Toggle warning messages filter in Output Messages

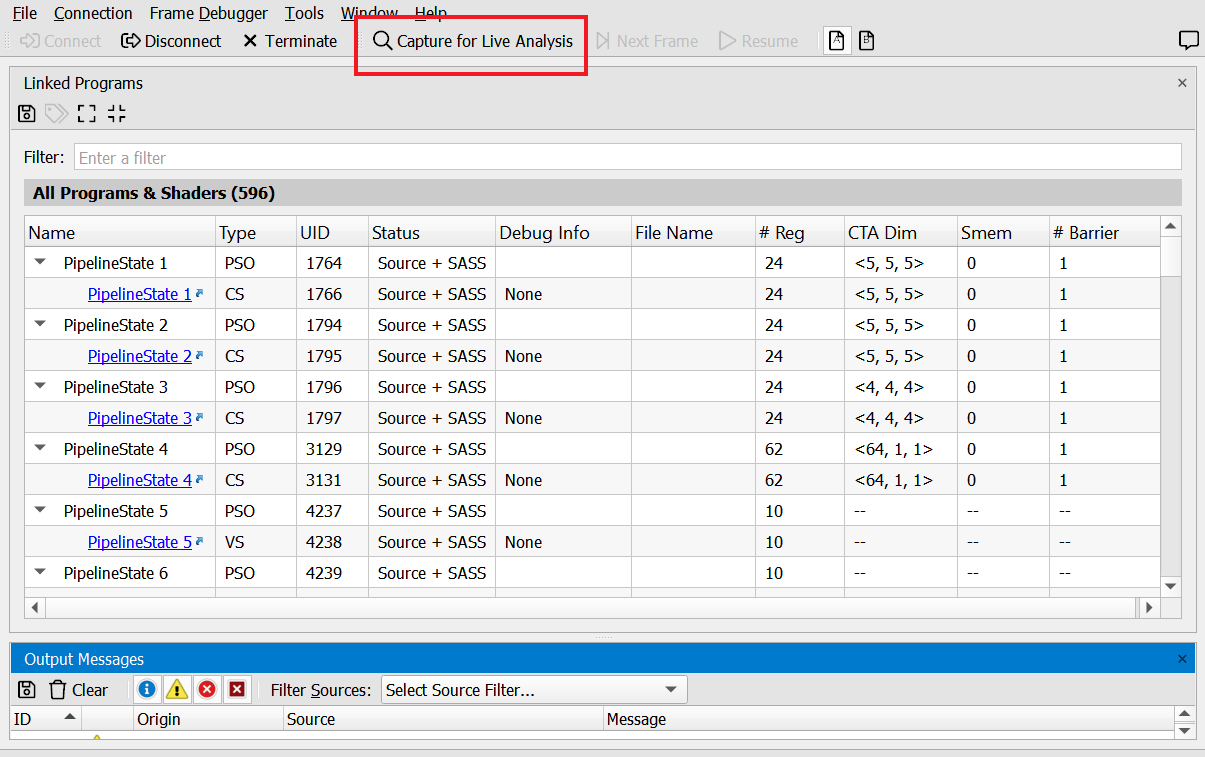point(176,689)
